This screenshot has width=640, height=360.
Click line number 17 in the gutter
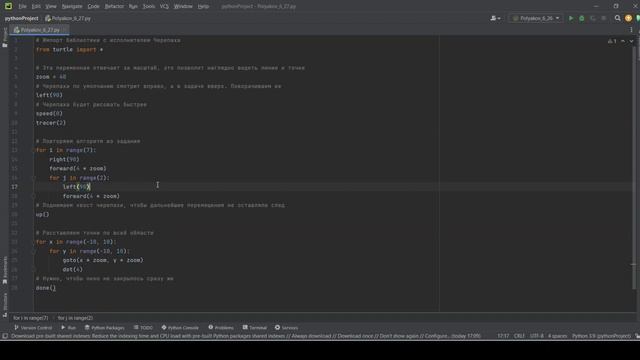point(14,187)
